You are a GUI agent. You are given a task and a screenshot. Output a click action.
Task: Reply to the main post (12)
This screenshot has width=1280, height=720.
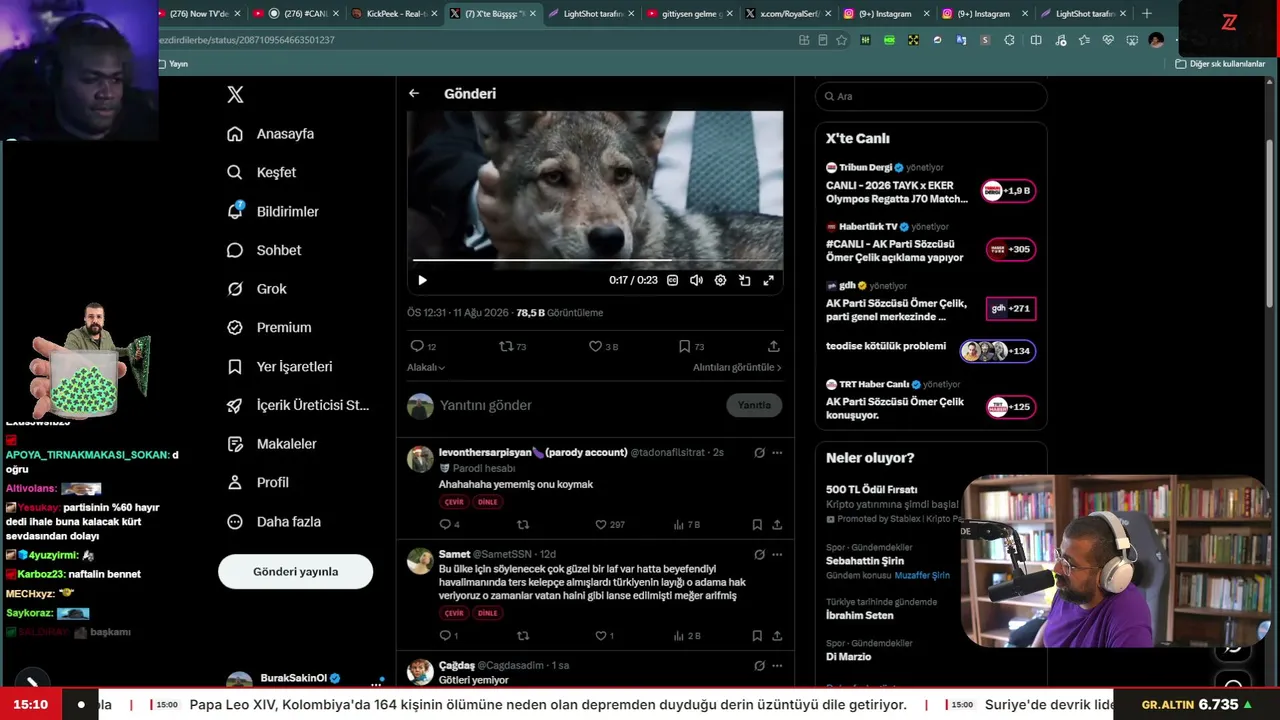423,346
